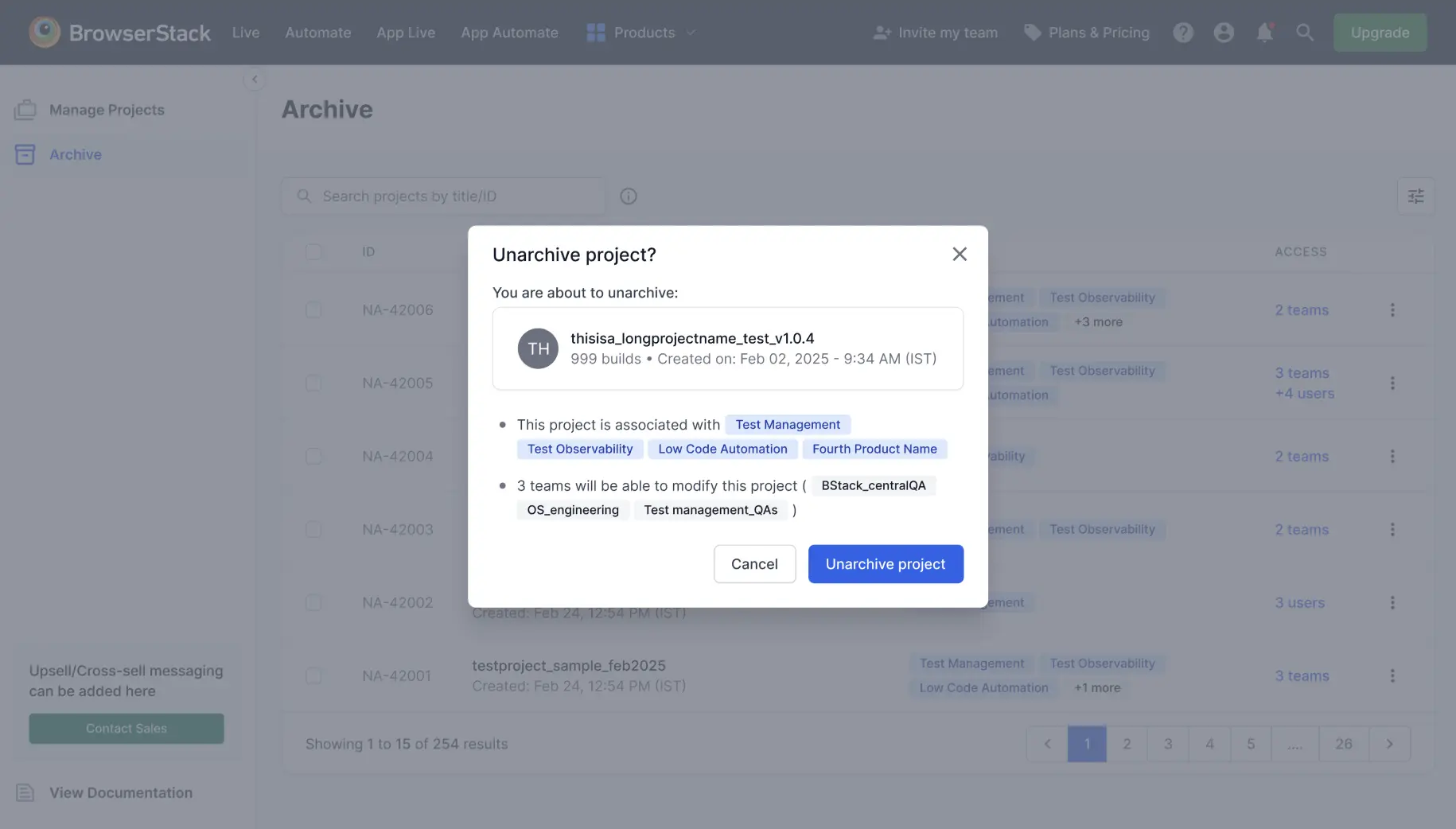Click the Test Observability tag in dialog
The height and width of the screenshot is (829, 1456).
click(580, 449)
